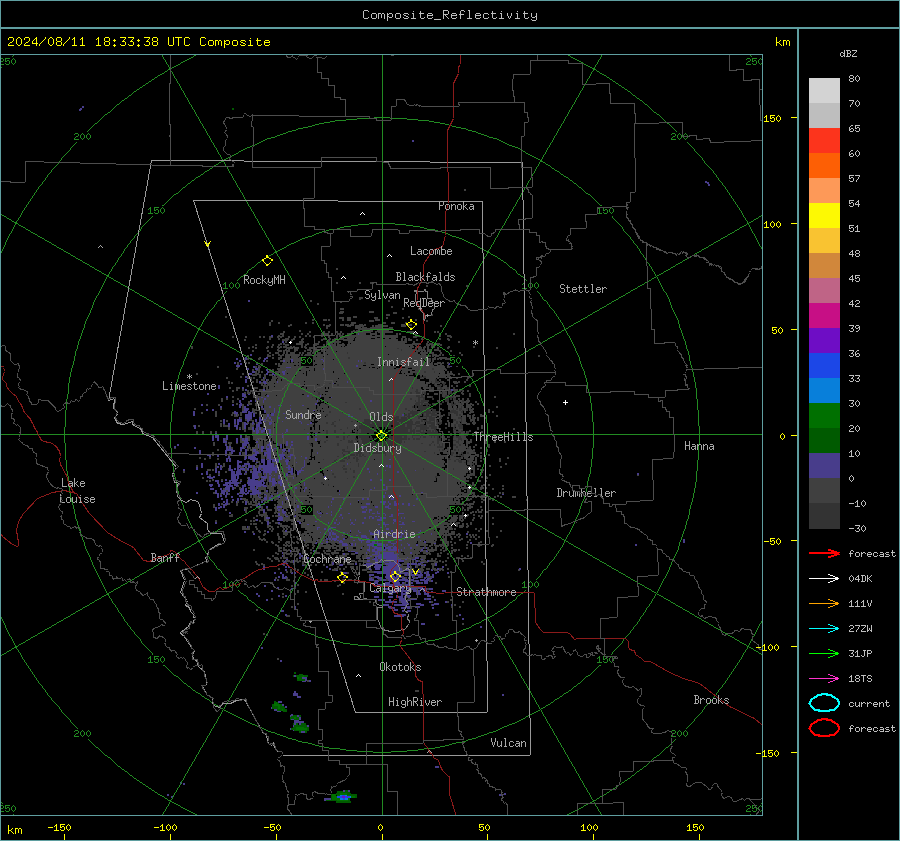Click the cyan 27ZW arrow icon
This screenshot has height=841, width=900.
(x=824, y=629)
